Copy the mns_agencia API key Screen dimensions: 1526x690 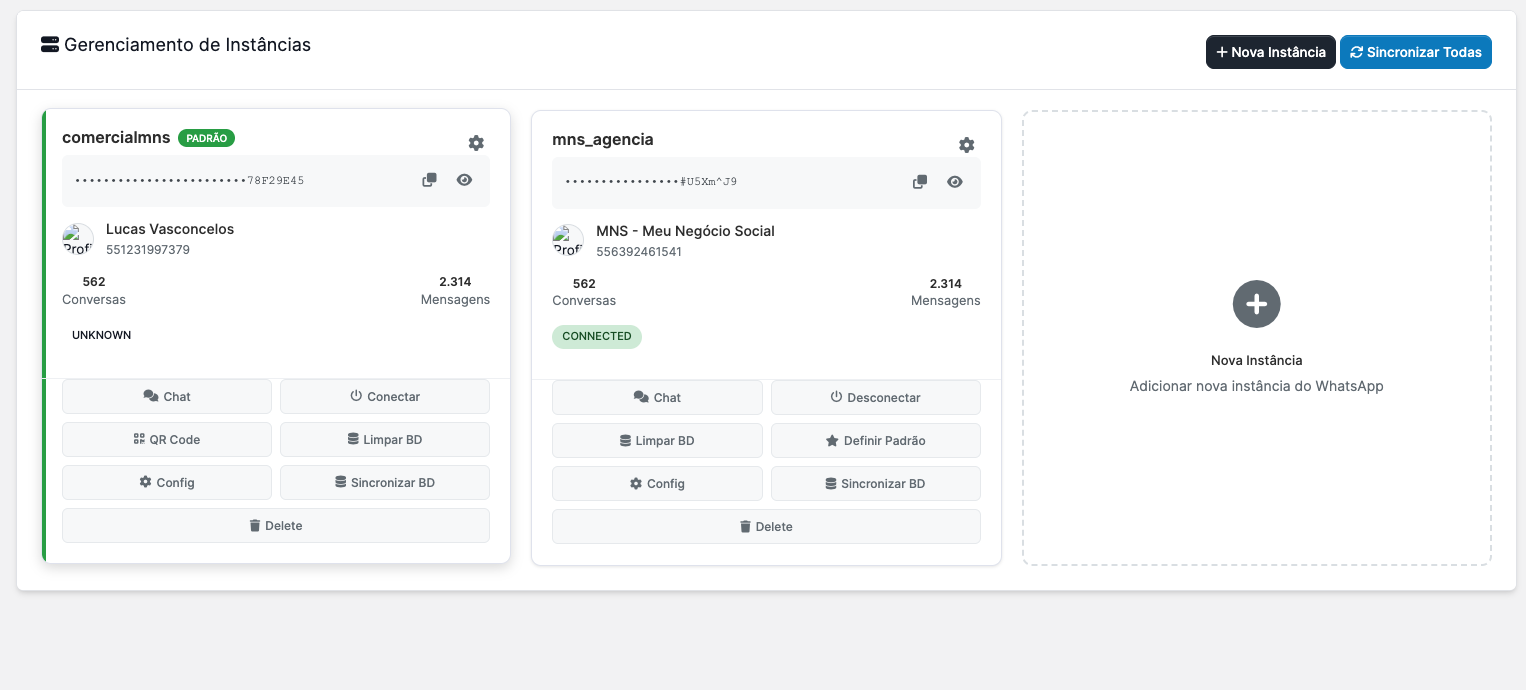919,181
